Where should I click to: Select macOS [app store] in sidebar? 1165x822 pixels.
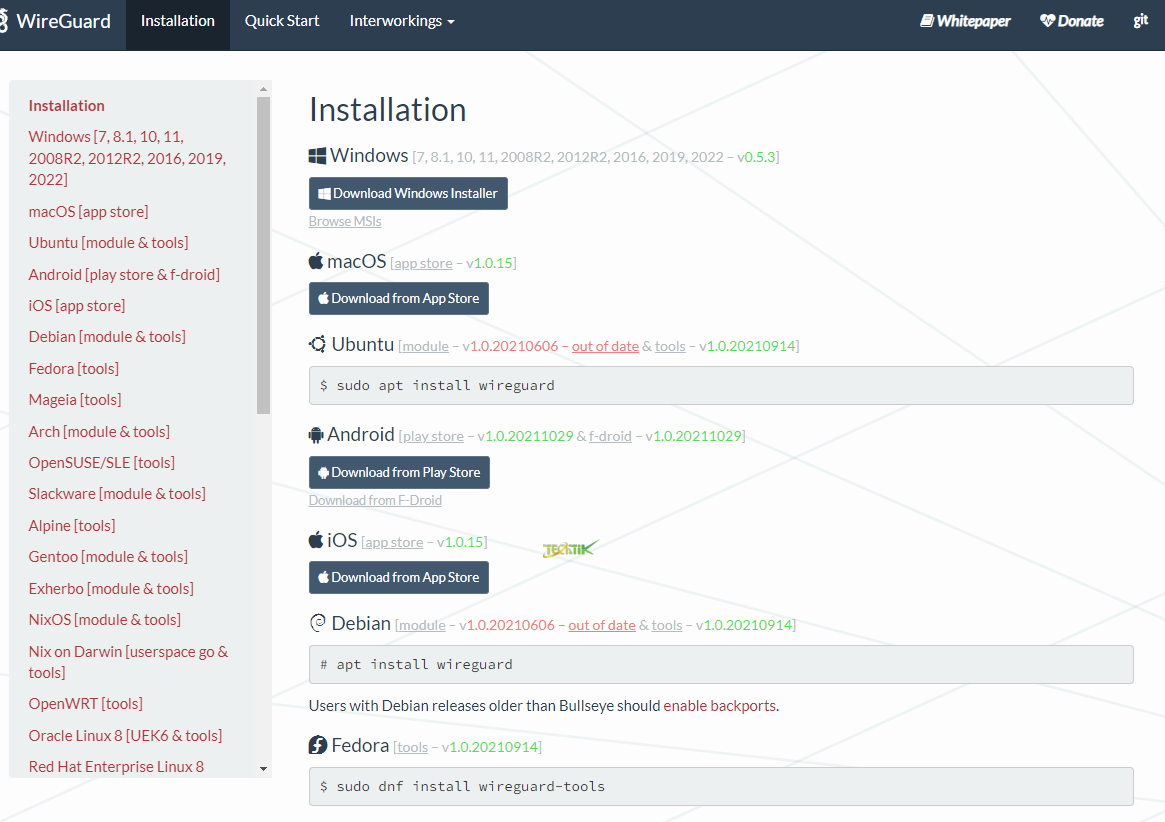tap(88, 212)
